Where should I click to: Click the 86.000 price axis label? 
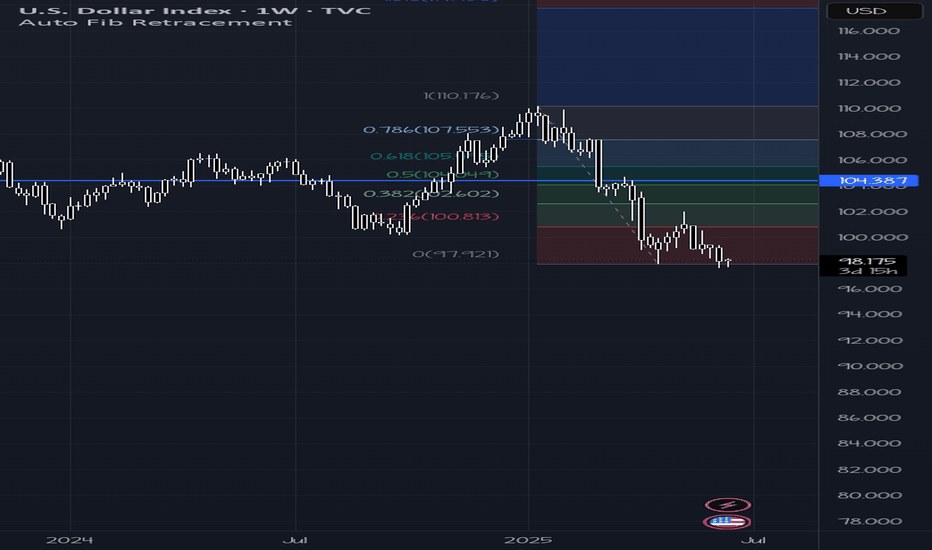pos(870,418)
